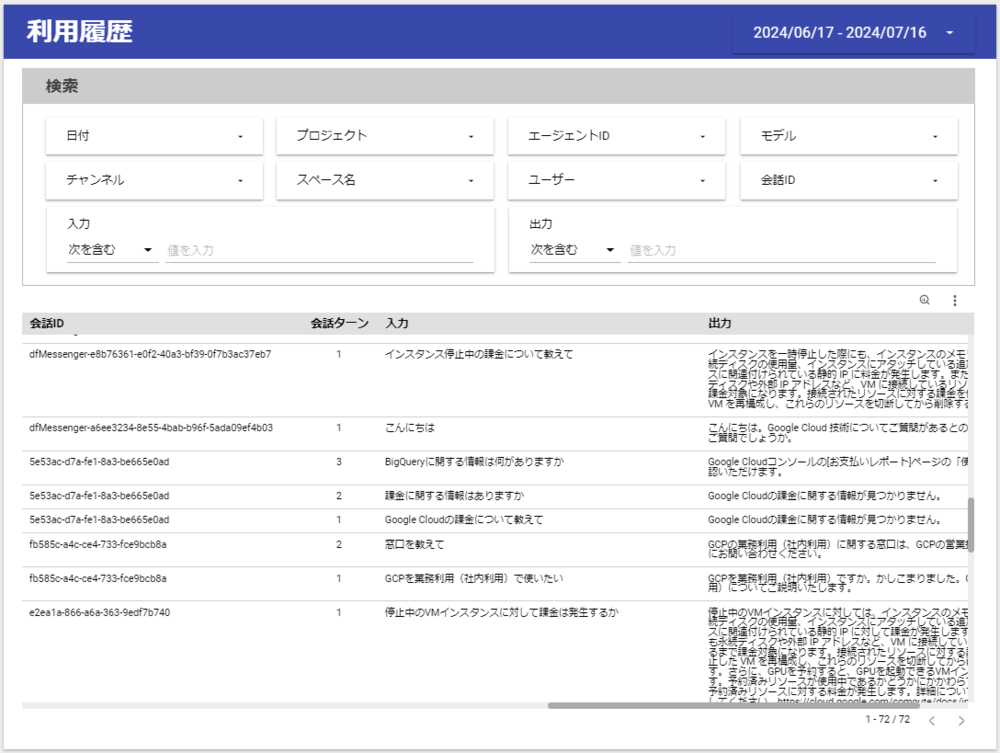The width and height of the screenshot is (1000, 753).
Task: Expand the 日付 filter dropdown
Action: tap(154, 136)
